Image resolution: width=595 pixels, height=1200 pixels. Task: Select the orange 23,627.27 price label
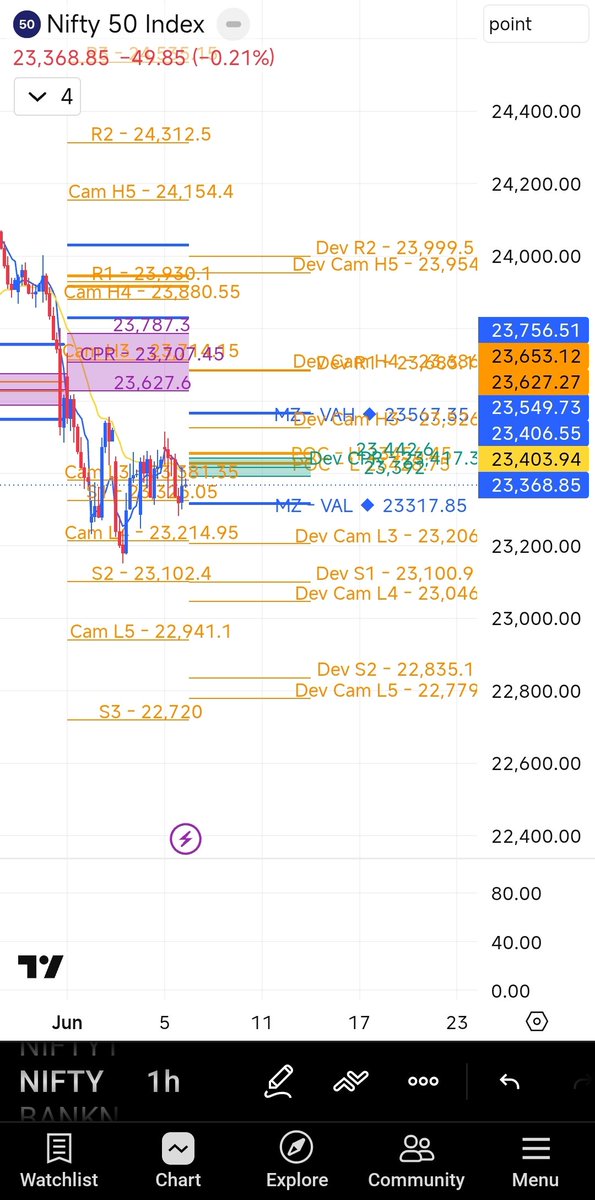click(x=534, y=381)
